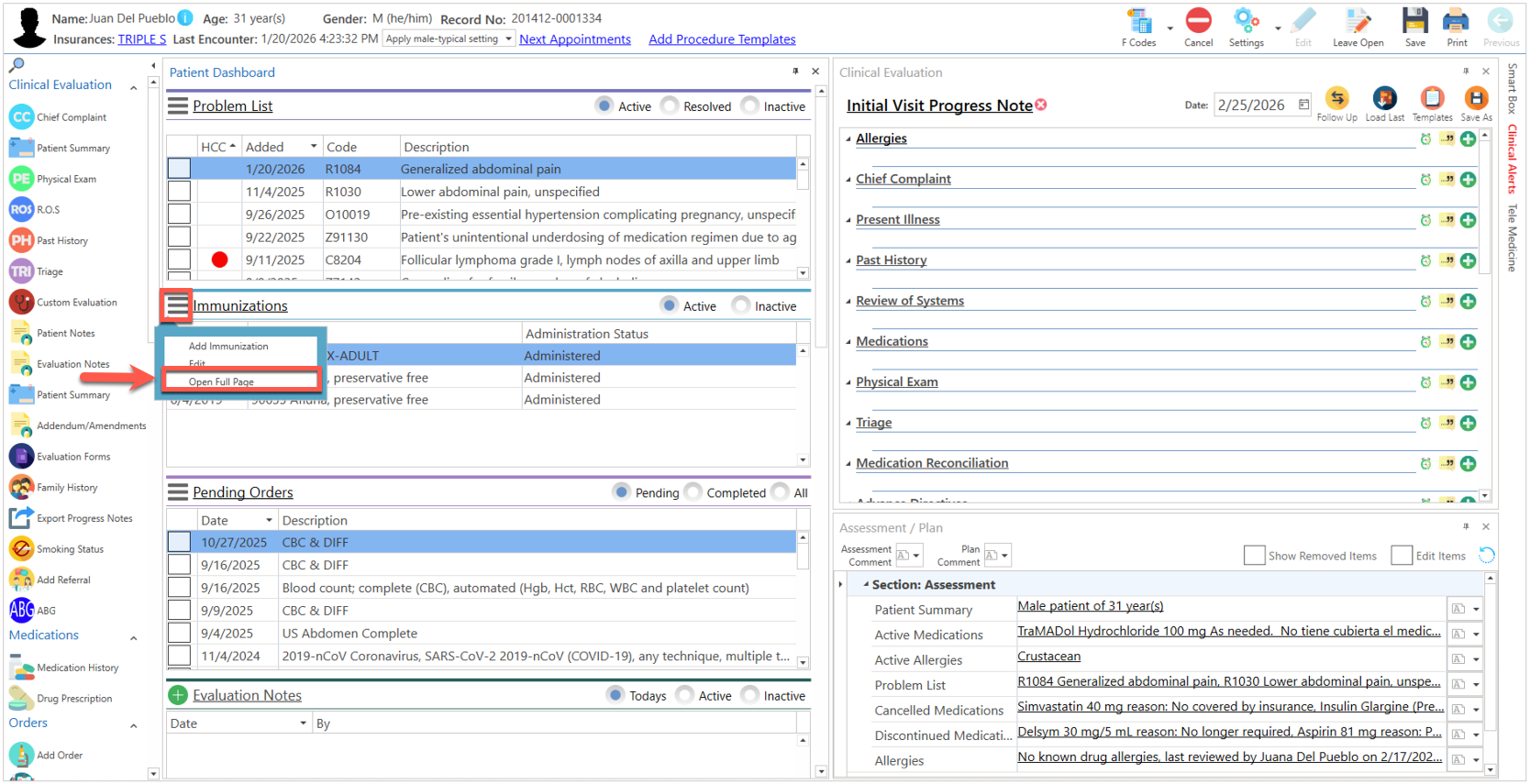Open the Settings gear icon
Image resolution: width=1530 pixels, height=784 pixels.
click(1246, 20)
